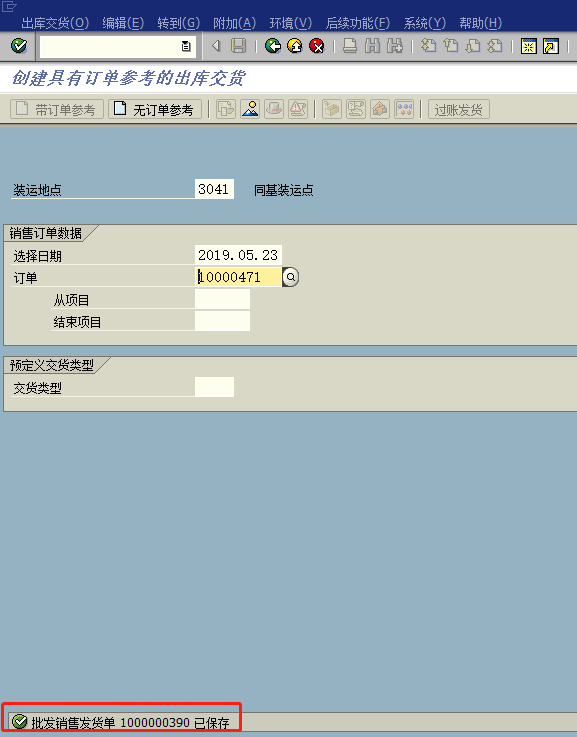Click the Previous Page icon
Screen dimensions: 577x737
coord(451,46)
